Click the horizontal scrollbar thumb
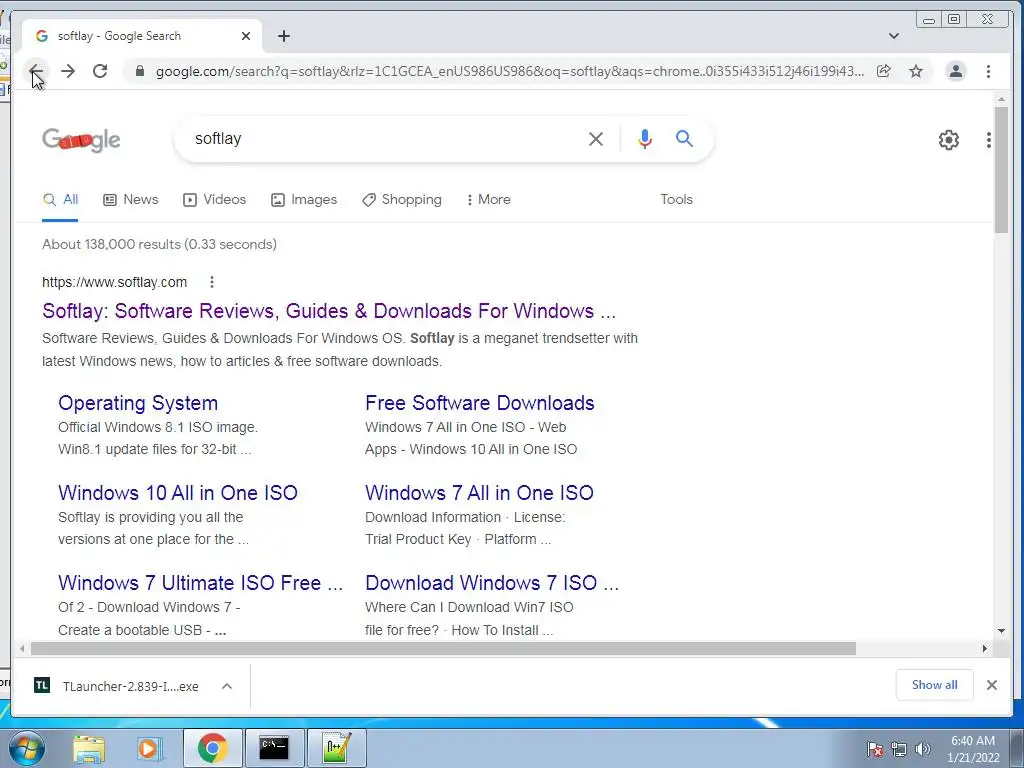The height and width of the screenshot is (768, 1024). (443, 648)
